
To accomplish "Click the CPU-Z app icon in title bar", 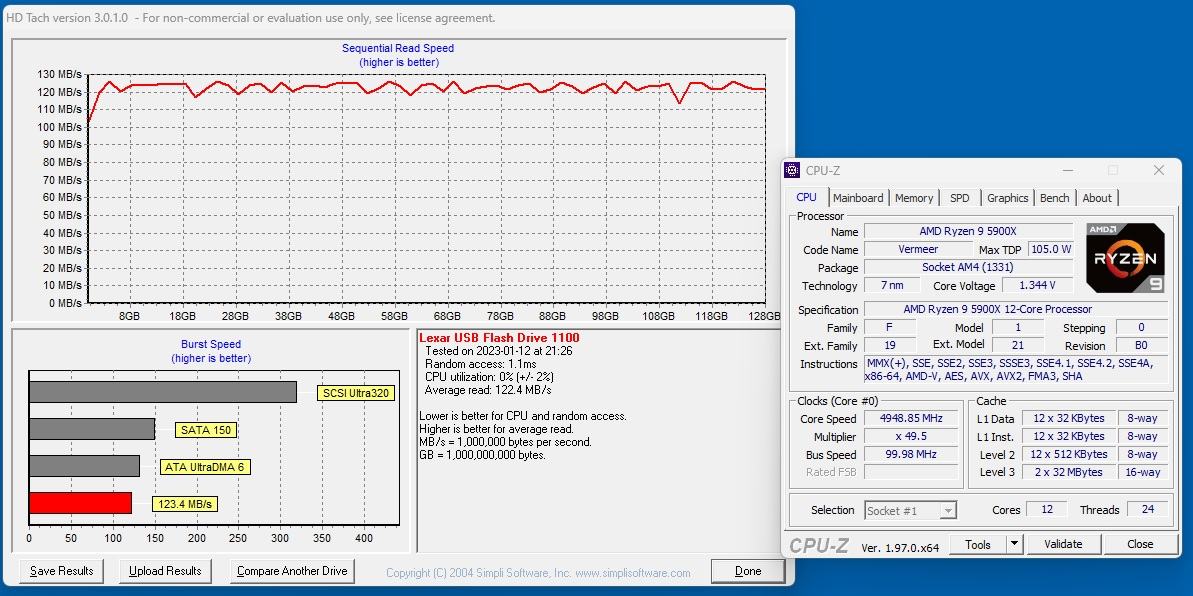I will [x=792, y=170].
